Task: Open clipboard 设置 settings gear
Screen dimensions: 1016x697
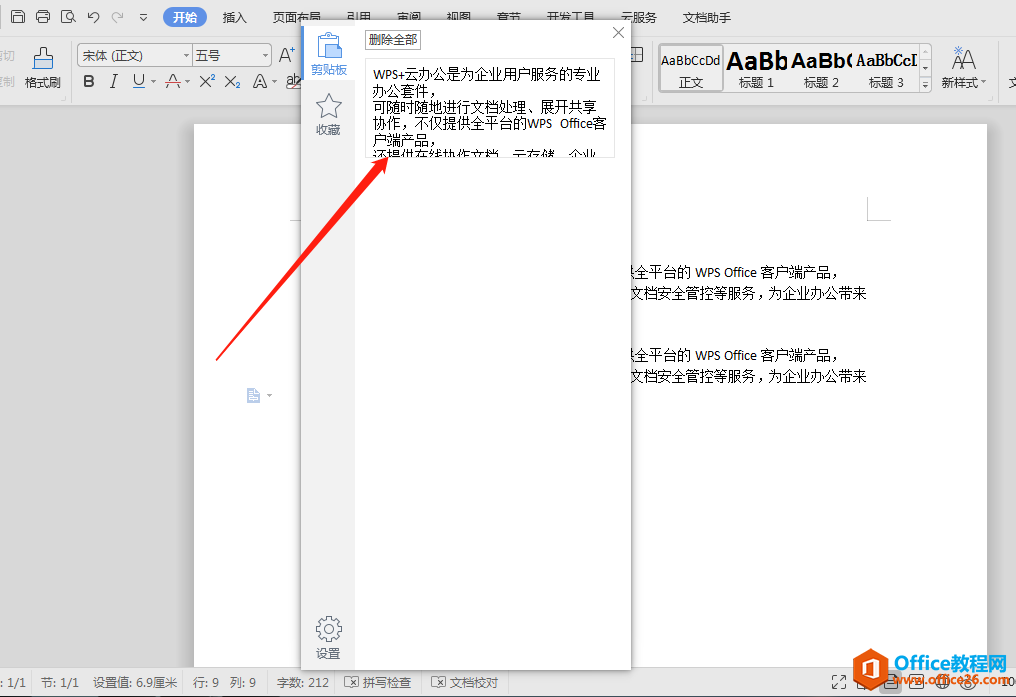Action: 329,638
